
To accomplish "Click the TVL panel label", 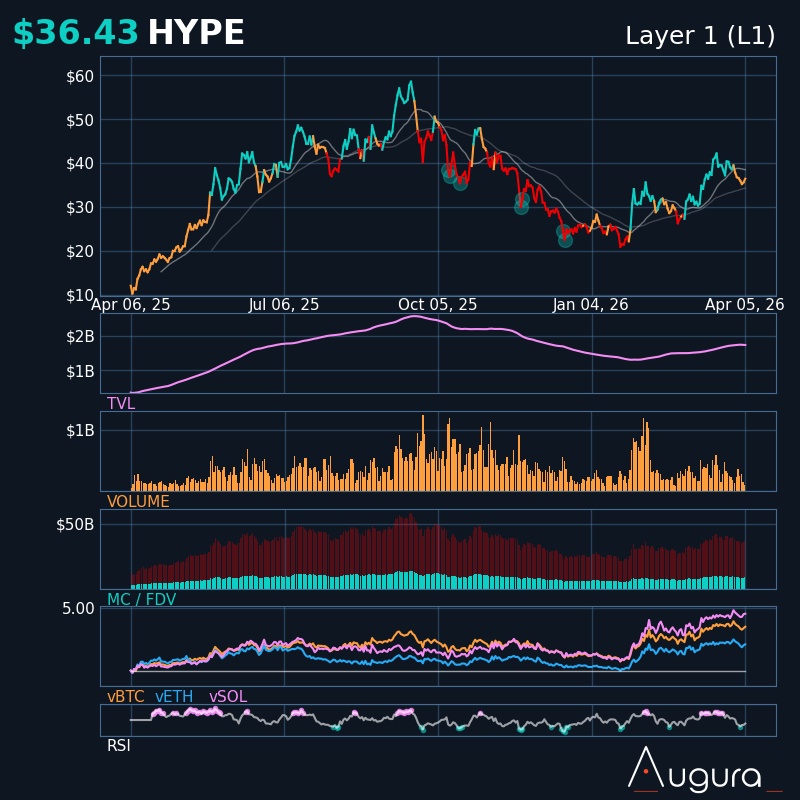I will 121,404.
